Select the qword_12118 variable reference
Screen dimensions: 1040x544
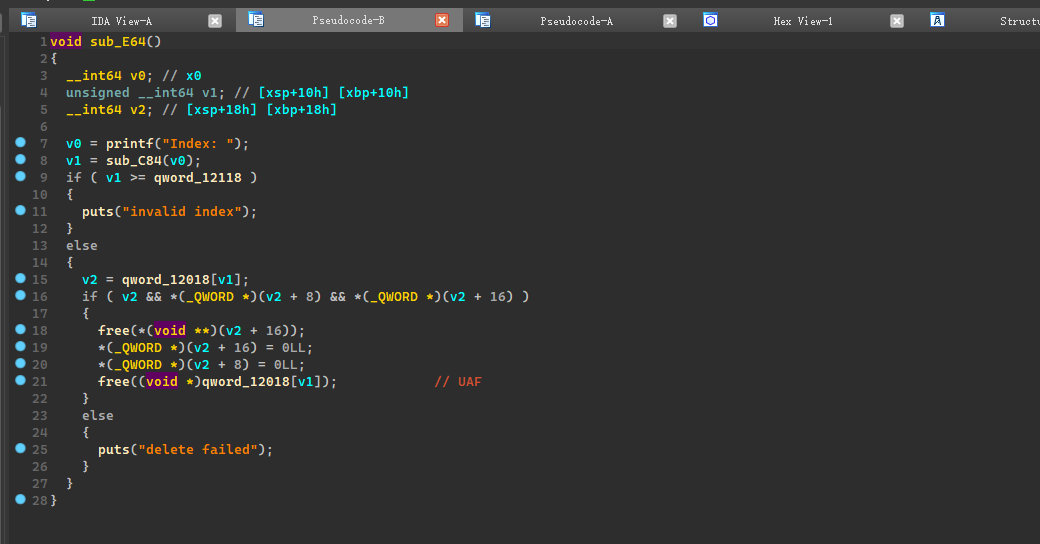click(x=201, y=177)
